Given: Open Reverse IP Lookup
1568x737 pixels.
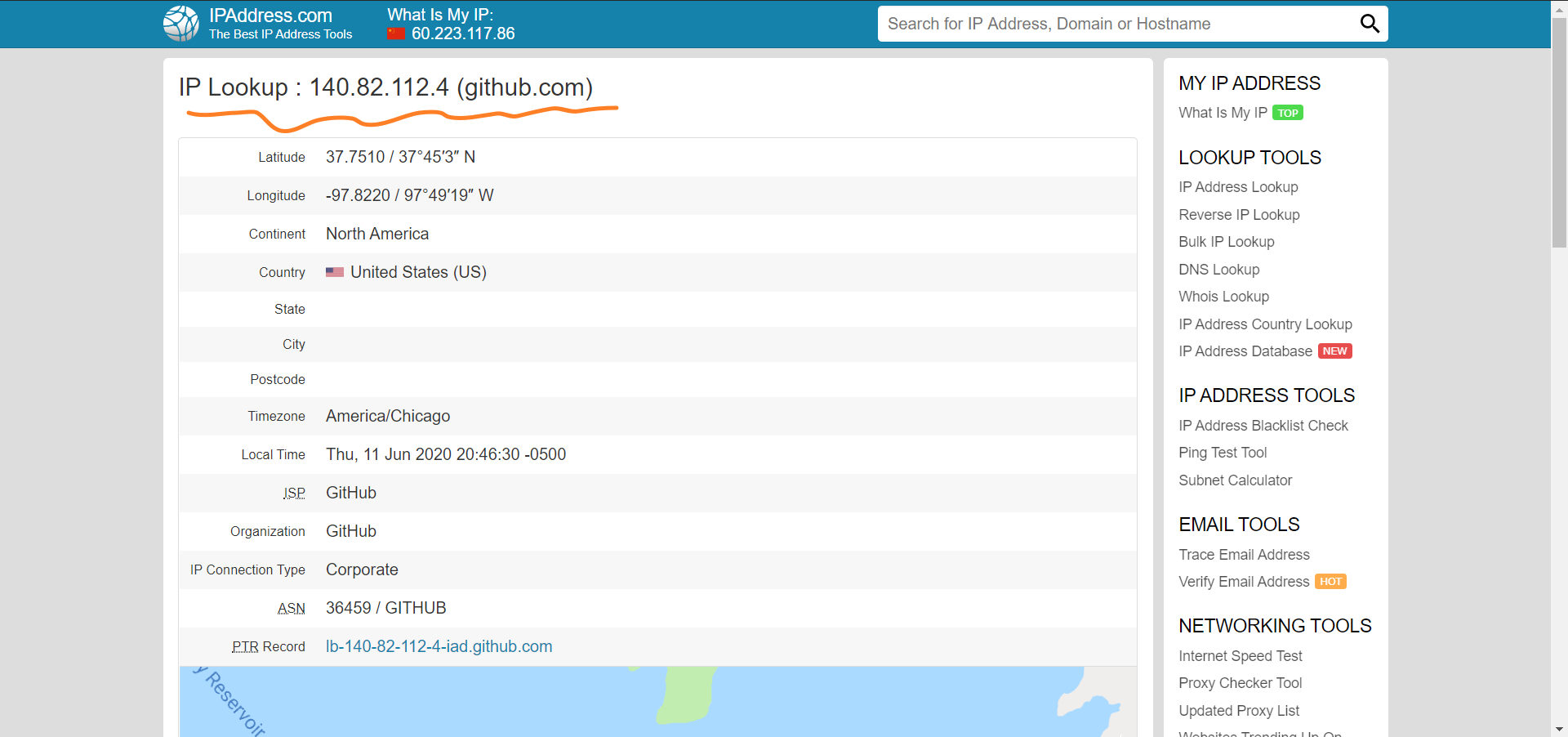Looking at the screenshot, I should tap(1239, 215).
